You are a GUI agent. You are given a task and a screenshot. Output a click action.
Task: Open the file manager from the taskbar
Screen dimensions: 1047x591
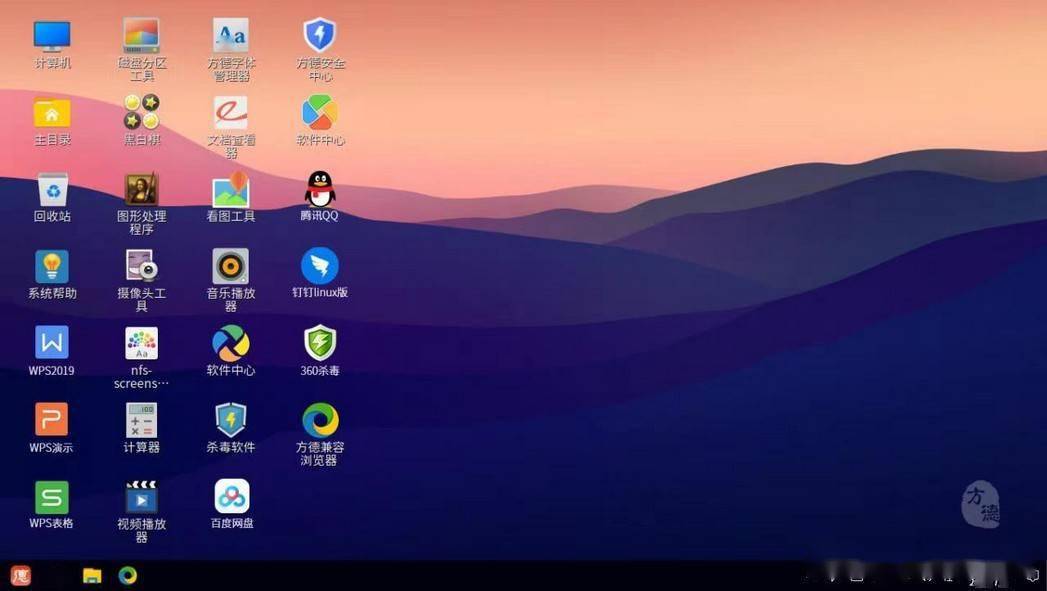[92, 576]
